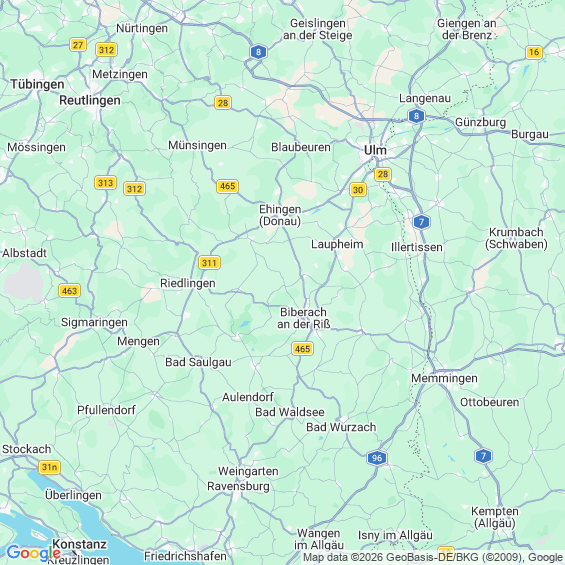Select the Biberach an der Riß label
The image size is (565, 565).
tap(303, 318)
